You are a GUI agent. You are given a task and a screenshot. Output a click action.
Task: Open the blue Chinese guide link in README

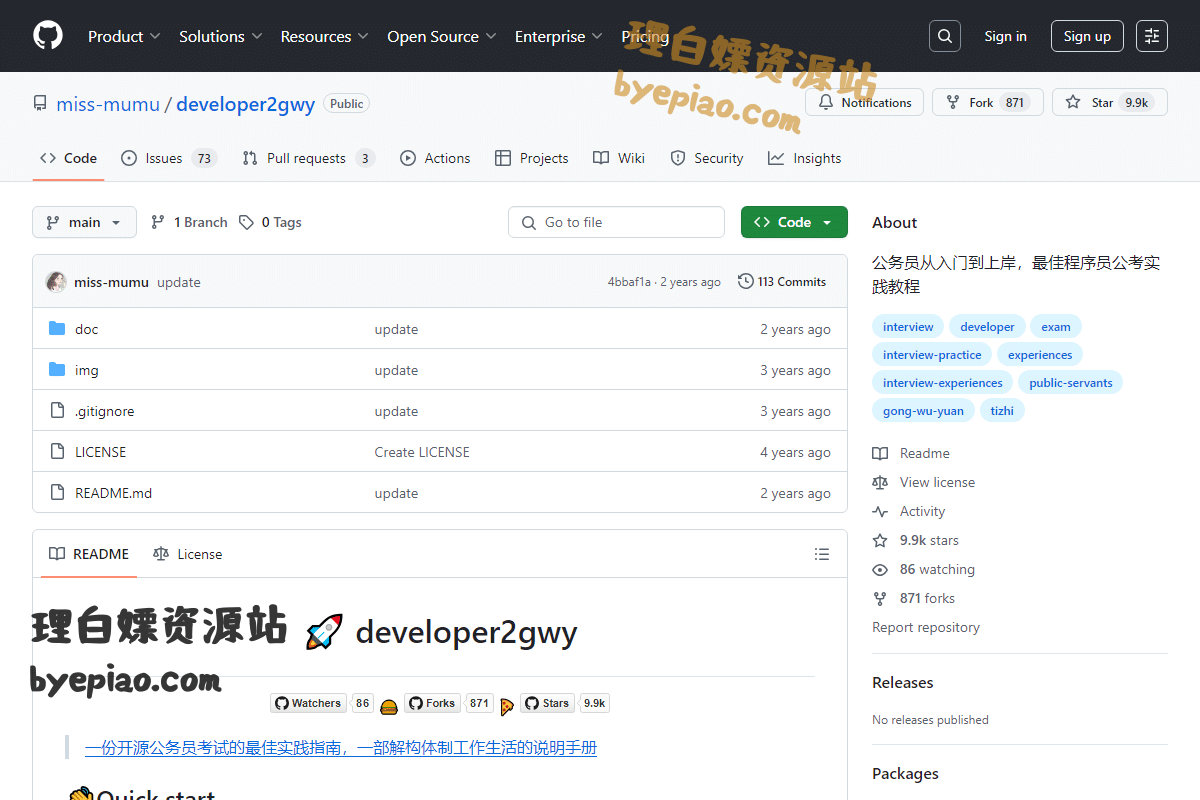341,747
